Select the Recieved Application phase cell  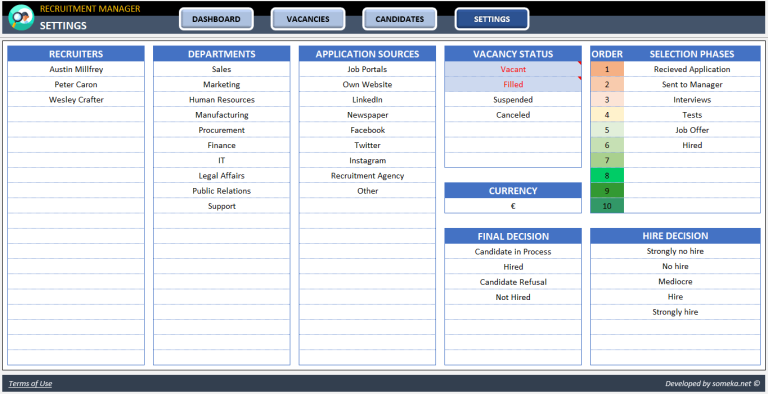click(692, 69)
